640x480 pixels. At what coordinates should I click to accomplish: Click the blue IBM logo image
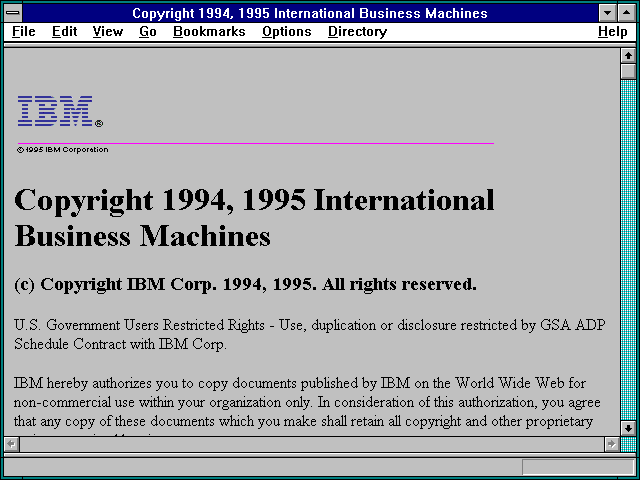(x=60, y=111)
